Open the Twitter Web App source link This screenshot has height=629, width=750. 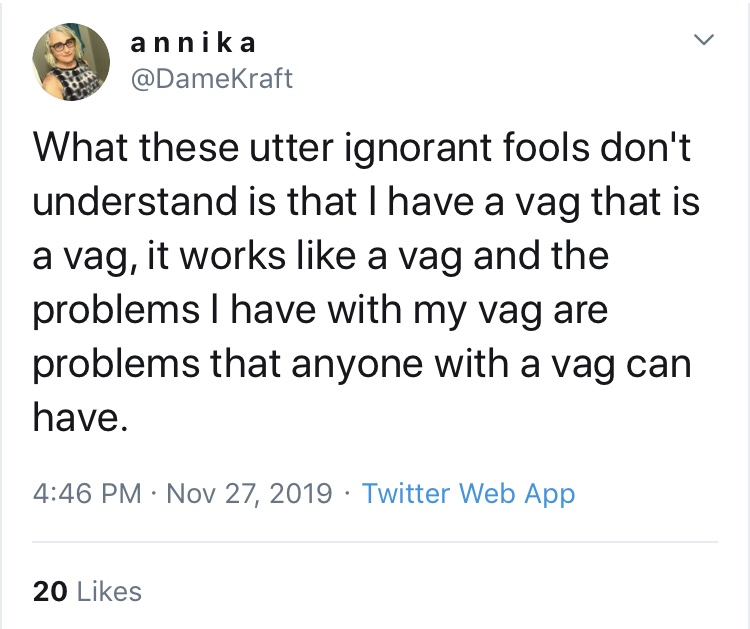tap(468, 493)
